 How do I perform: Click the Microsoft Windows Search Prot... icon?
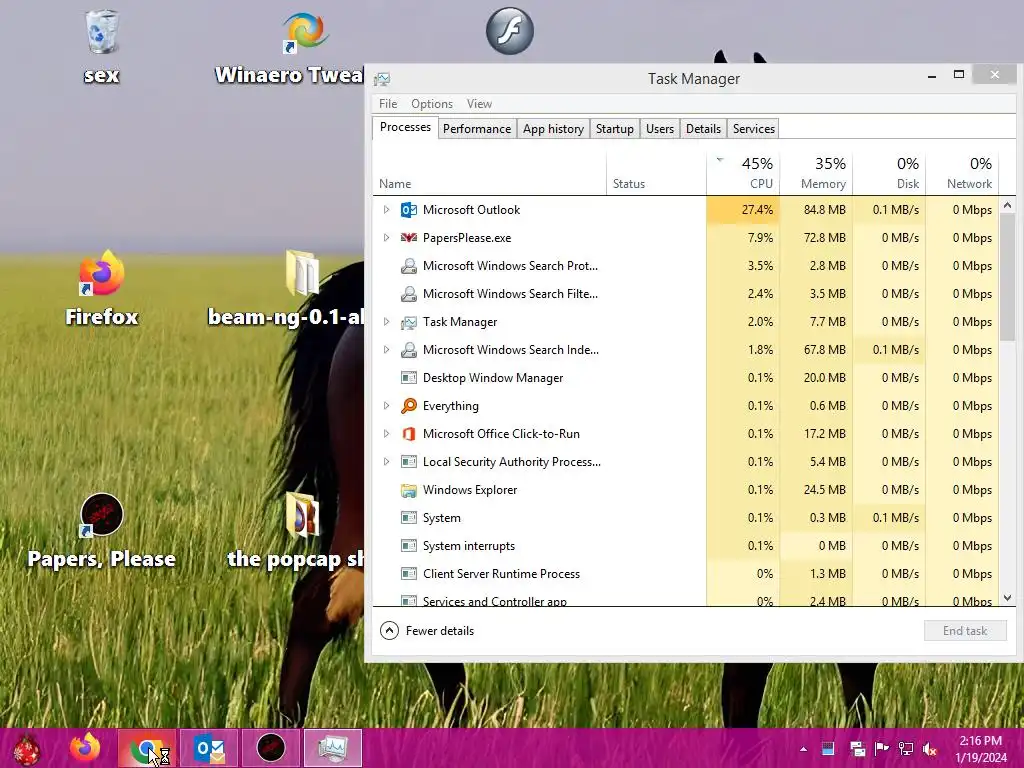[409, 266]
